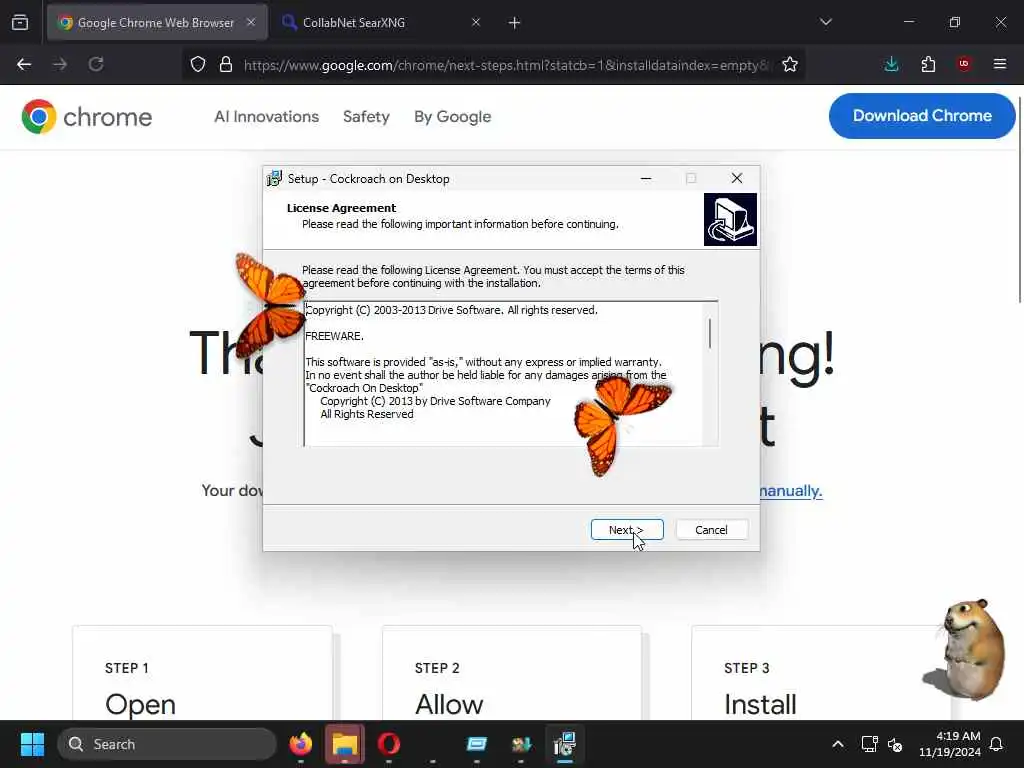Close the Google Chrome Web Browser tab

pyautogui.click(x=251, y=22)
